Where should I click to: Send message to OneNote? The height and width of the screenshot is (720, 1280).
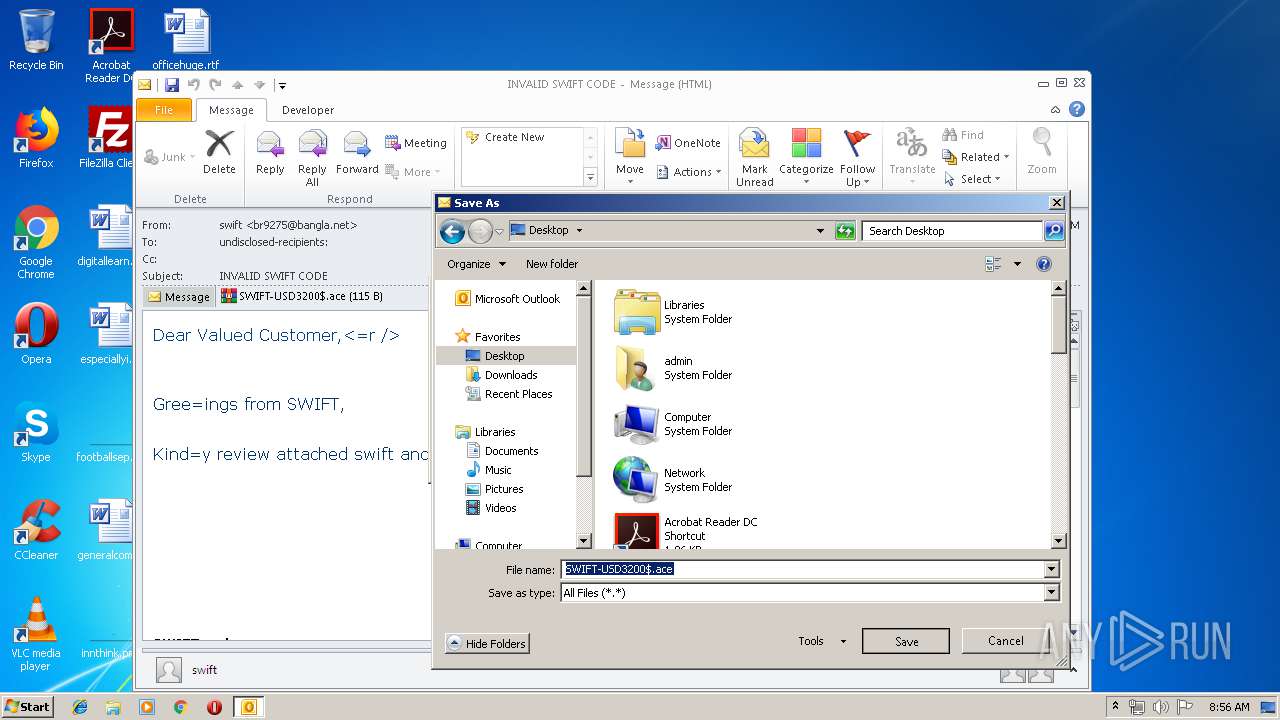[688, 143]
